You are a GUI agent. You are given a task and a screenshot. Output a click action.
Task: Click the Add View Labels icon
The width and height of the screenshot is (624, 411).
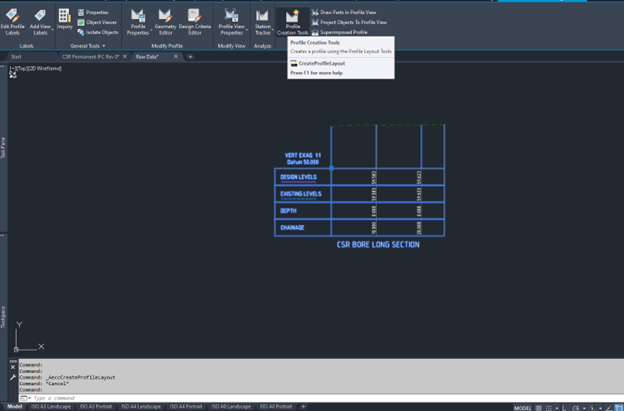40,20
